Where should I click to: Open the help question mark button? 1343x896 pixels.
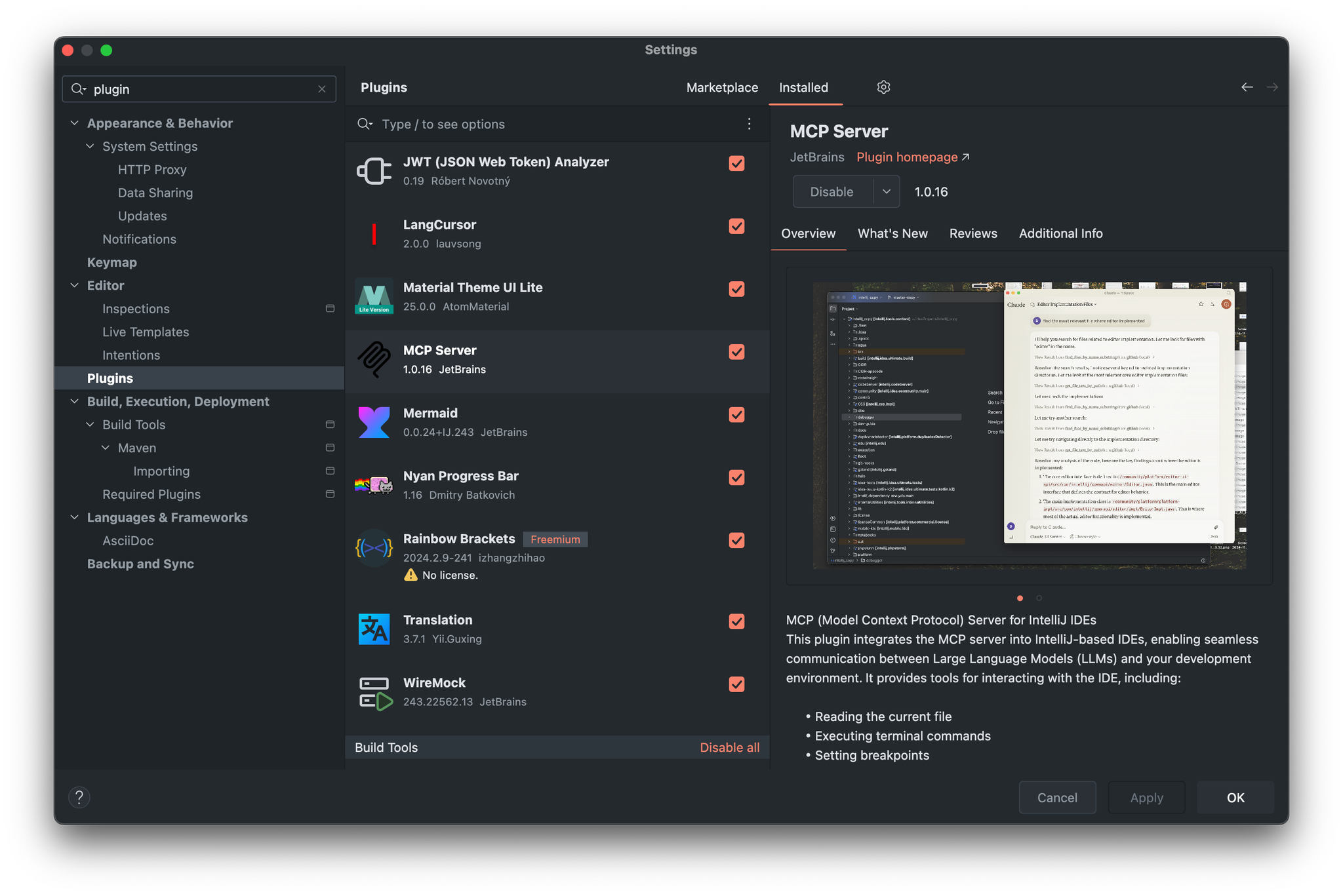79,797
